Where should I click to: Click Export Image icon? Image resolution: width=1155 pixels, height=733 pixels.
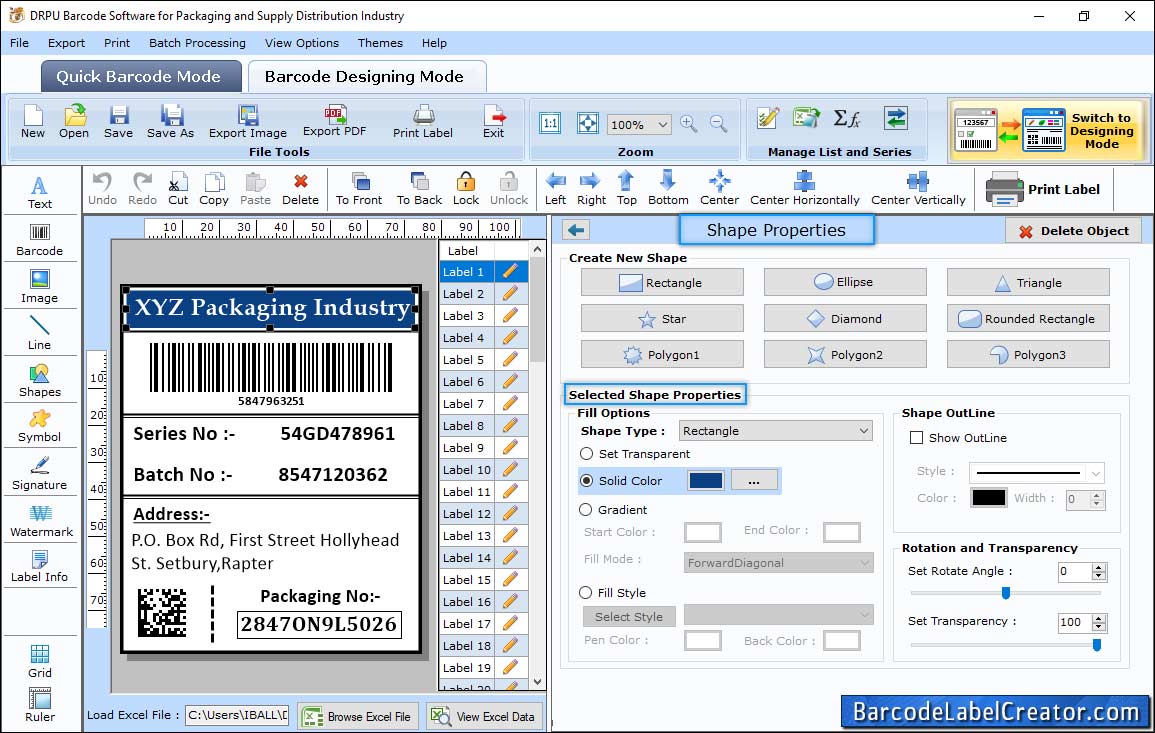pyautogui.click(x=248, y=122)
